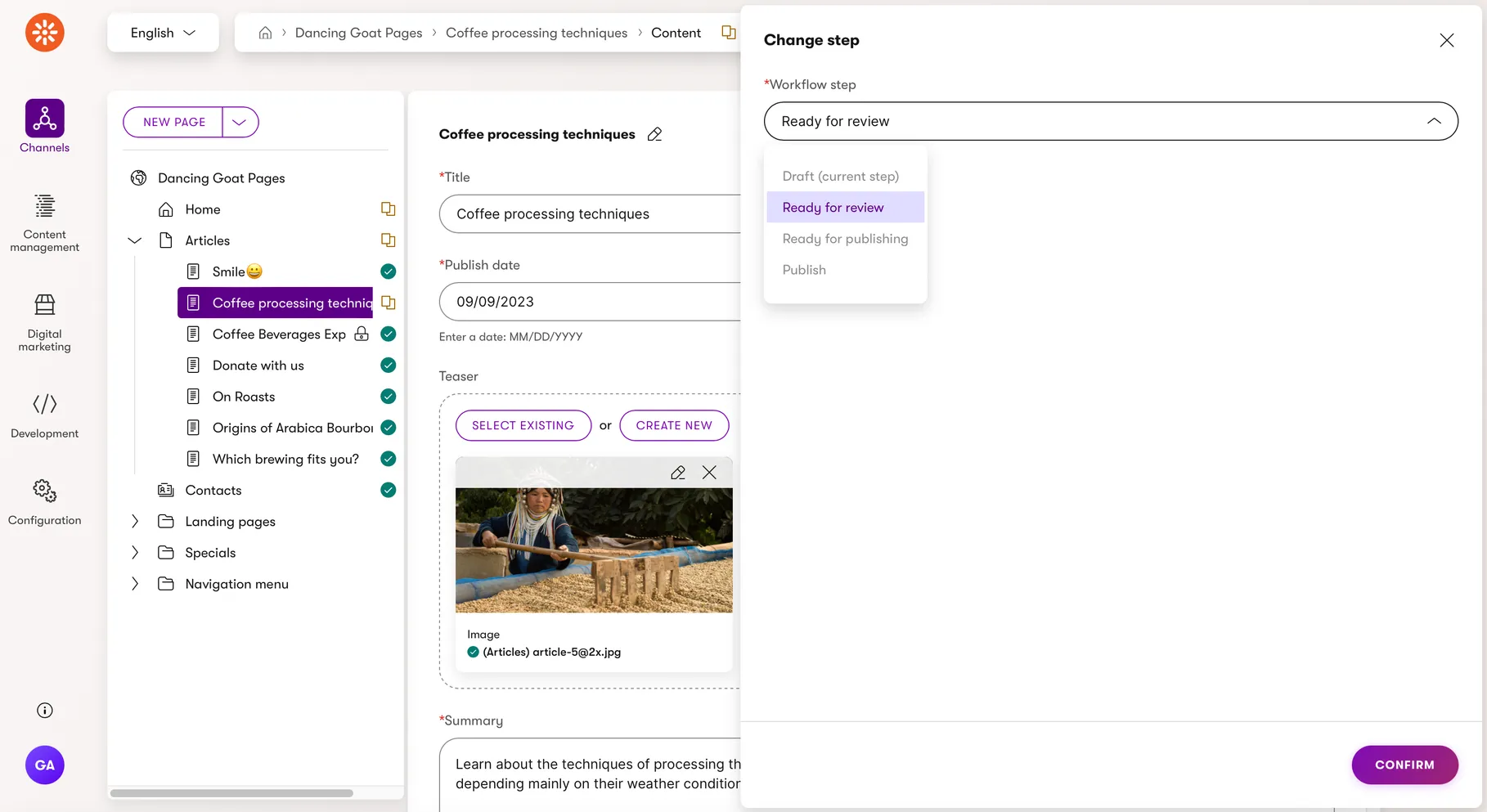Image resolution: width=1487 pixels, height=812 pixels.
Task: Click the teaser image thumbnail
Action: pos(594,550)
